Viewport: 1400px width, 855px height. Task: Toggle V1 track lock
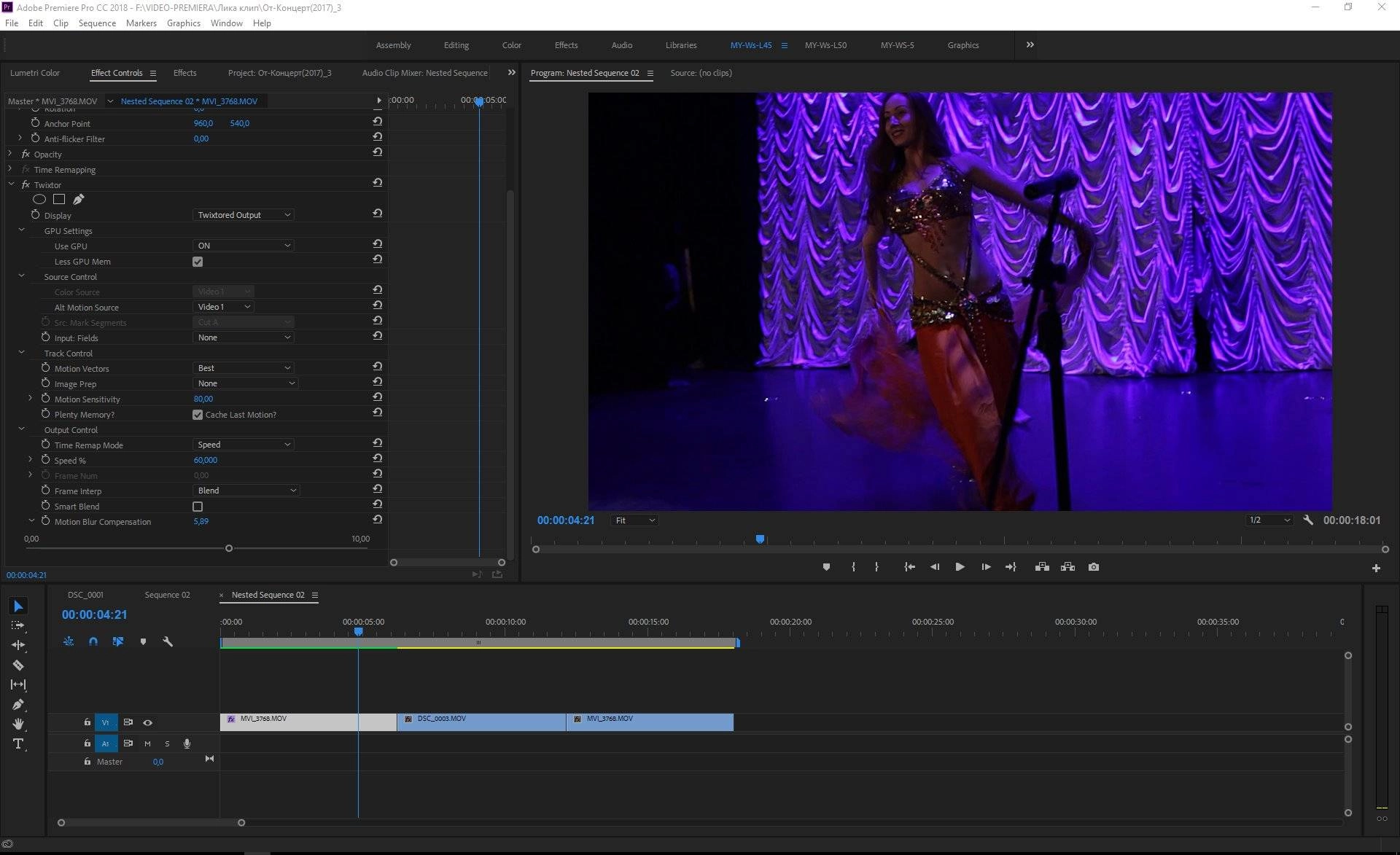pos(87,722)
